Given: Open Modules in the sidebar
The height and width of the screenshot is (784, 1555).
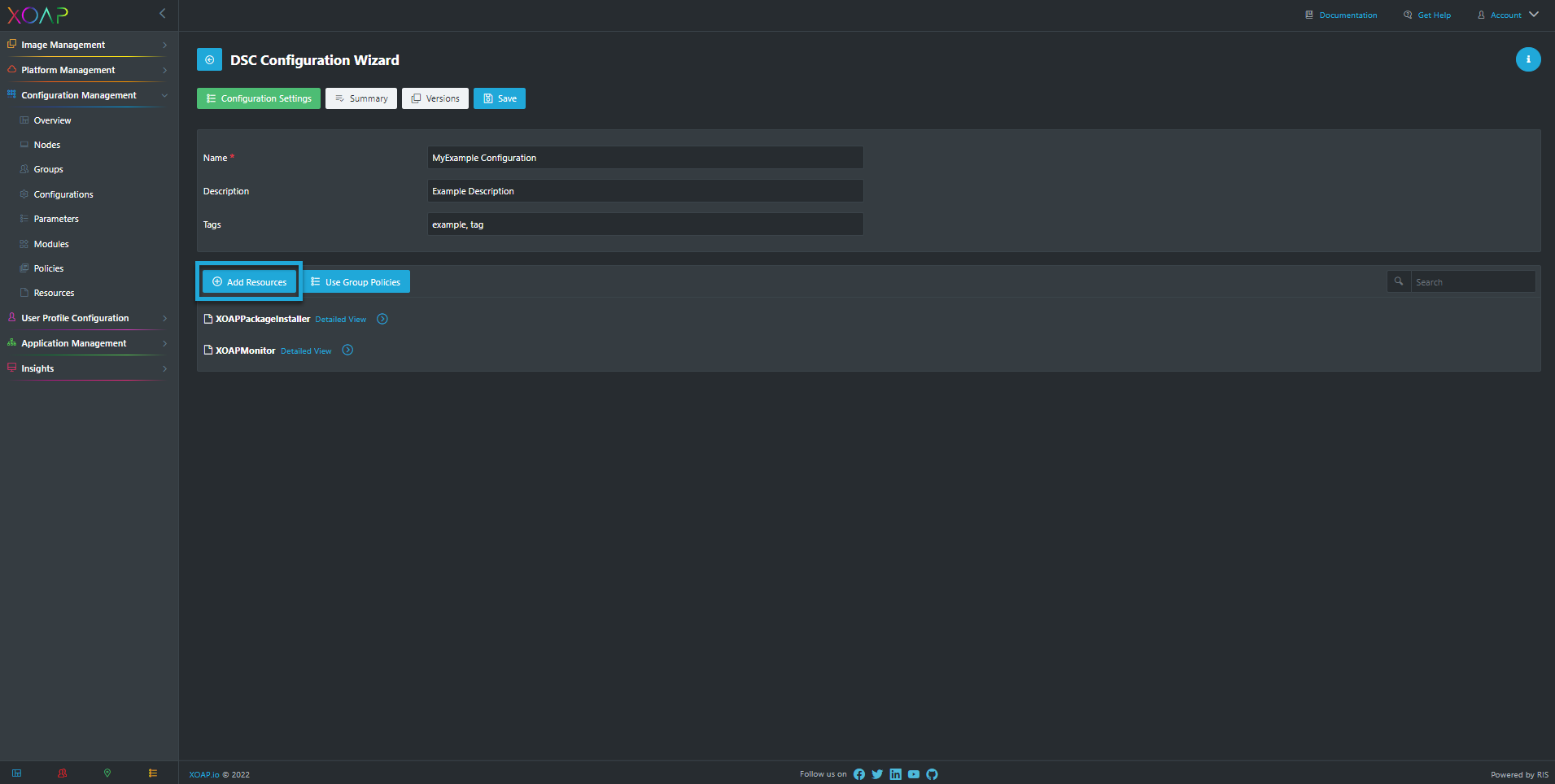Looking at the screenshot, I should (51, 244).
